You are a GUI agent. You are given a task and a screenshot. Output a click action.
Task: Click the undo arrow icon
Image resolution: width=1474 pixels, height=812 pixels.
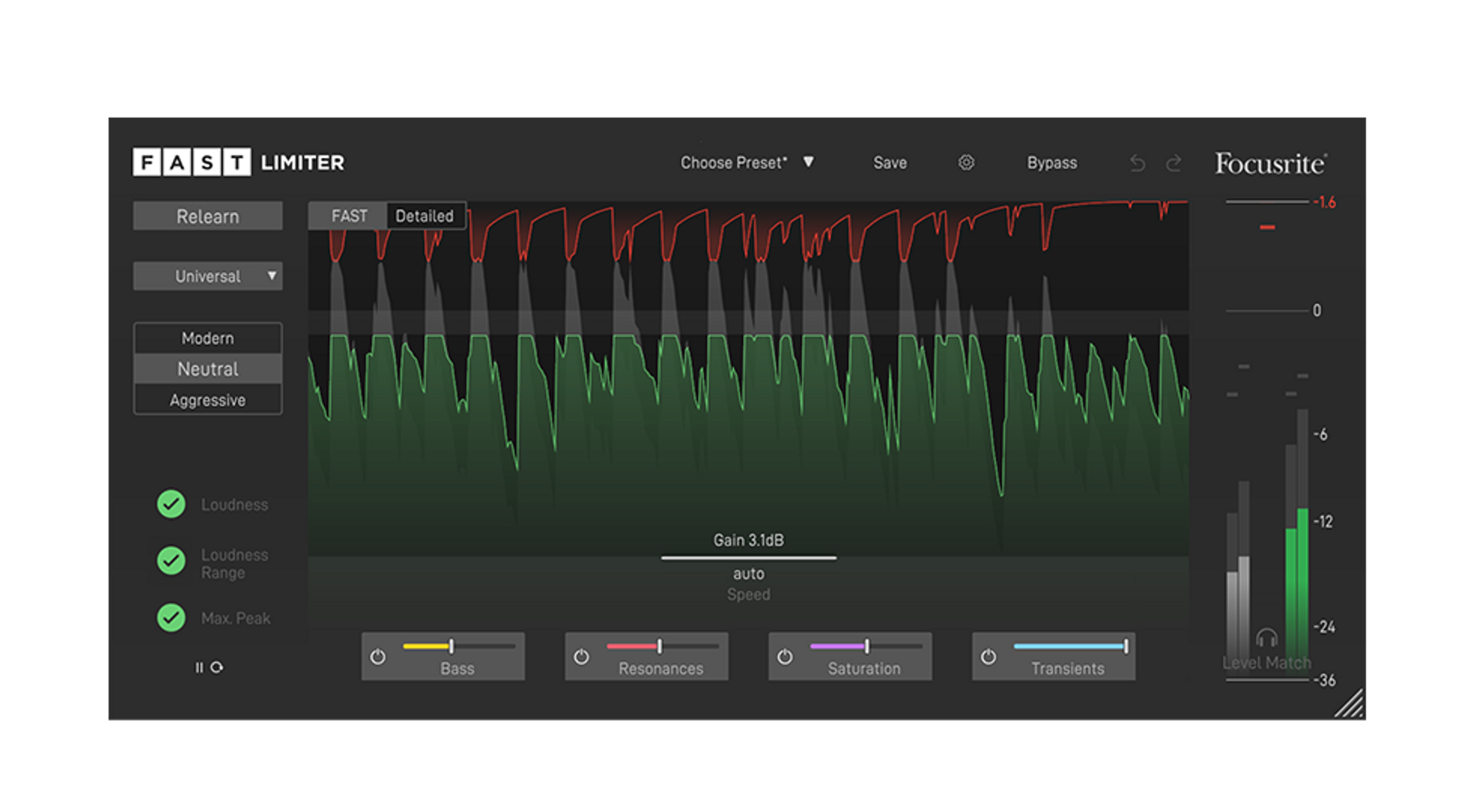click(x=1137, y=163)
